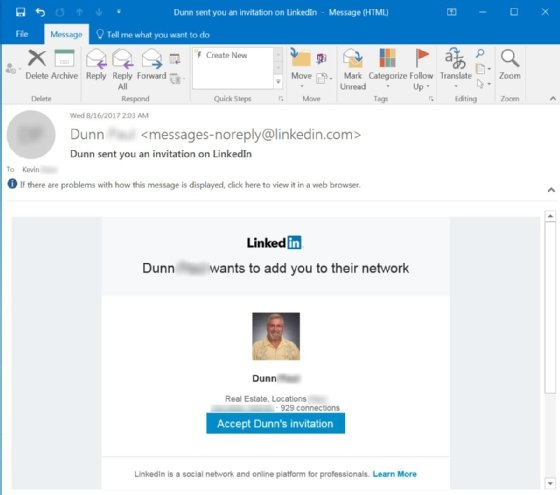Click the scrollbar down arrow
The height and width of the screenshot is (495, 560).
(550, 483)
